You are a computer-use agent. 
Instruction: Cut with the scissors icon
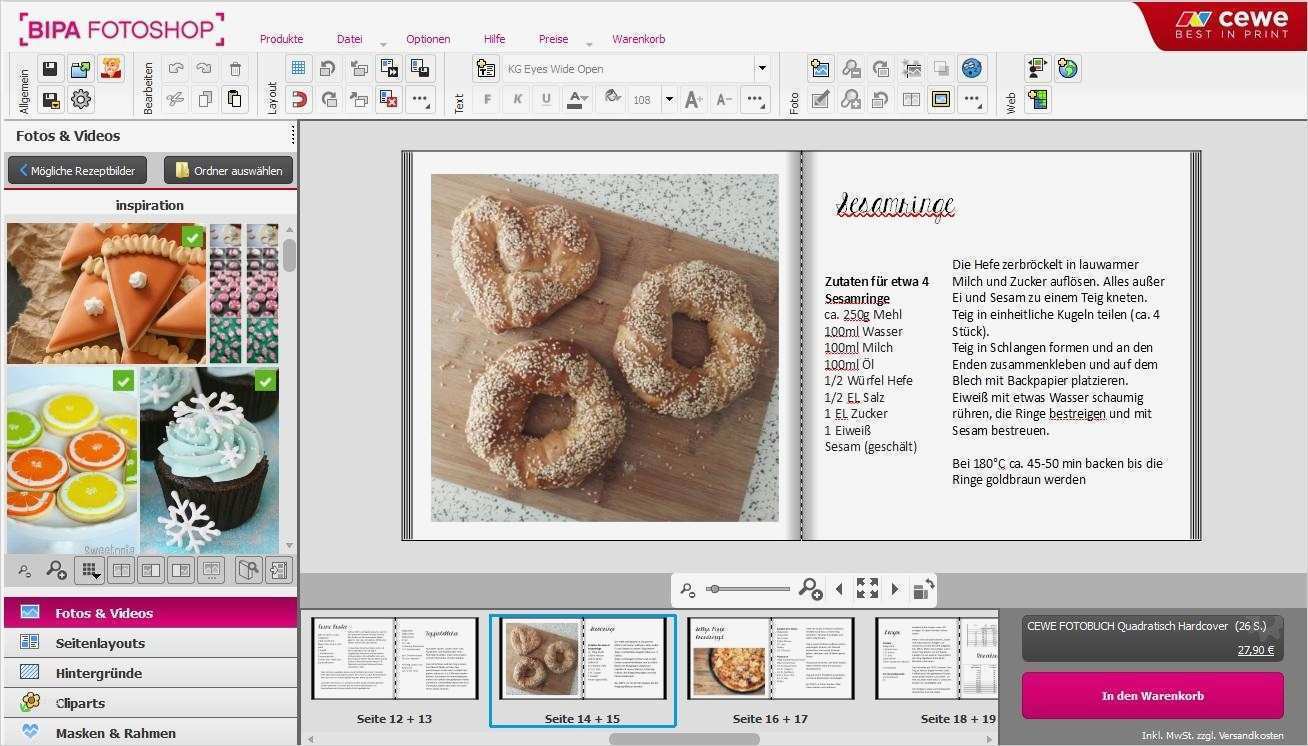(175, 99)
